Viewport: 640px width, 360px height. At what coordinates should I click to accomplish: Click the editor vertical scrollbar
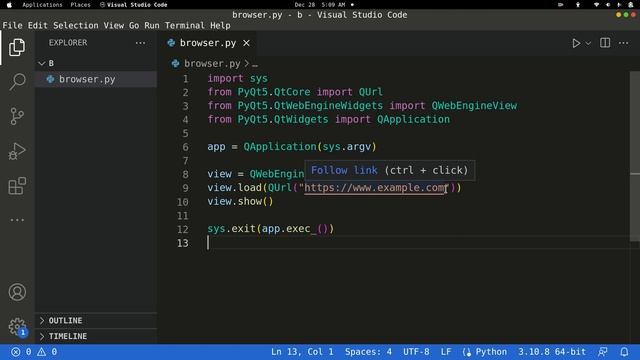635,157
